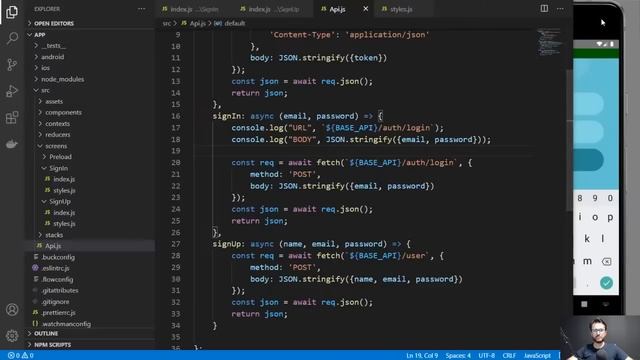This screenshot has height=360, width=640.
Task: Tap the backspace key on emulator keyboard
Action: (607, 261)
